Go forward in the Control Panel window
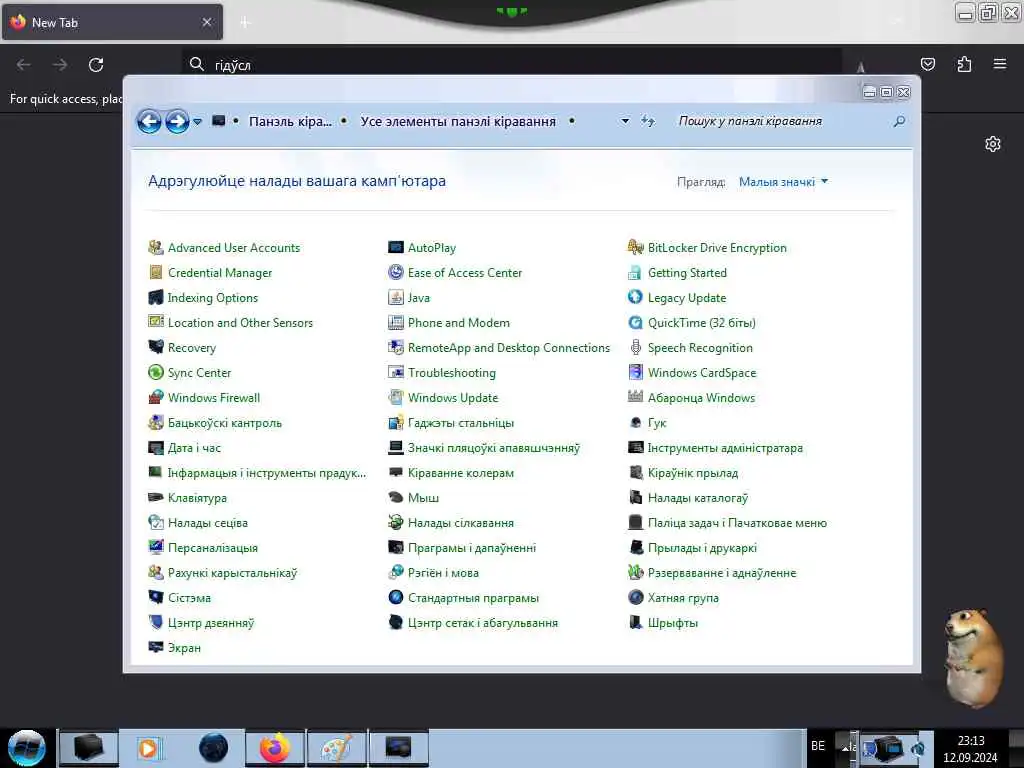 177,121
